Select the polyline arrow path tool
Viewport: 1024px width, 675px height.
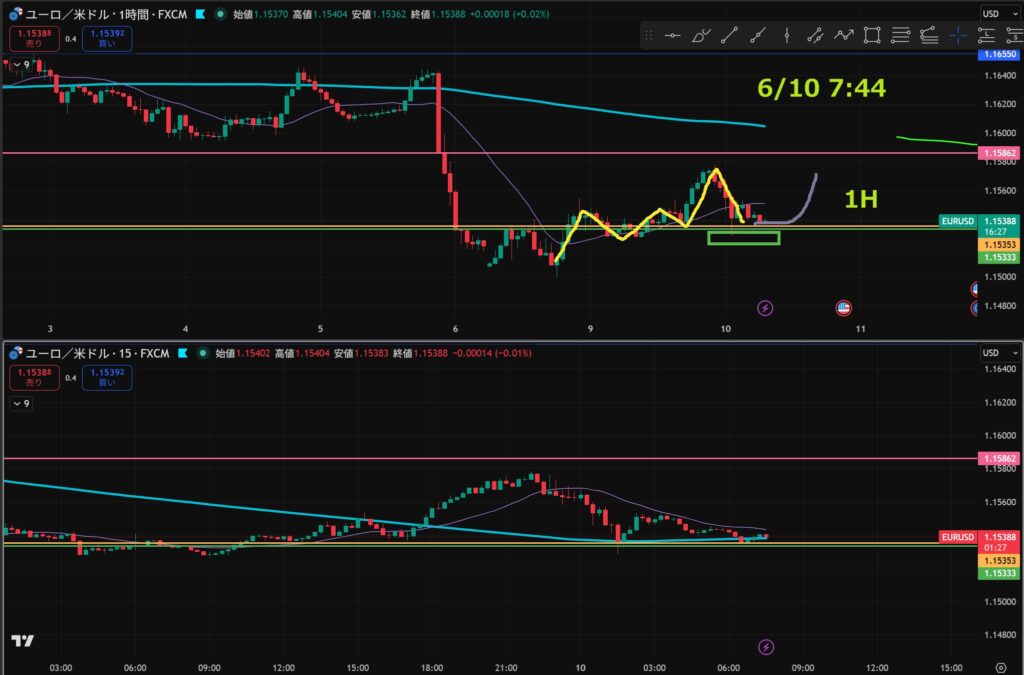(844, 35)
